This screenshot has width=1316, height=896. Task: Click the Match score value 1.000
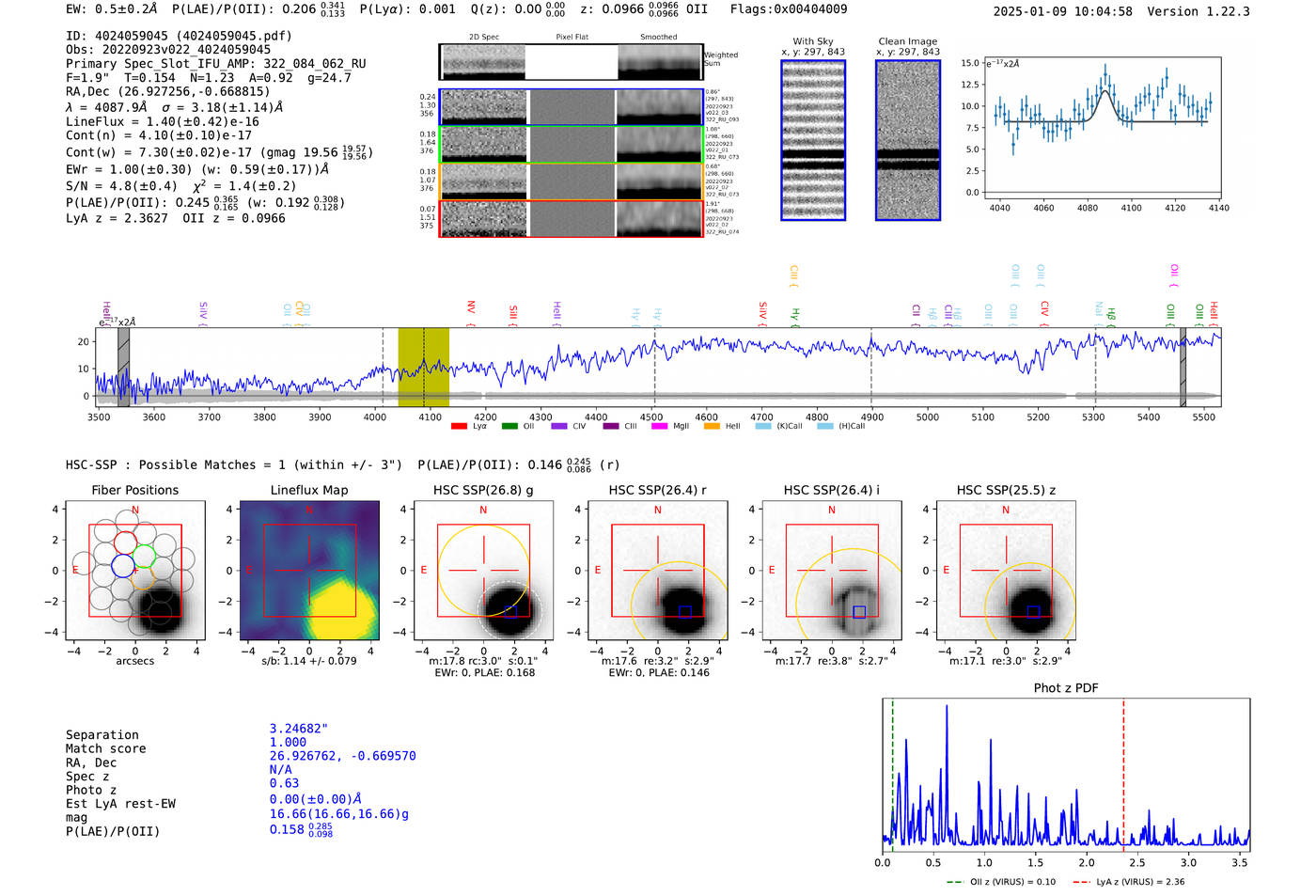288,742
